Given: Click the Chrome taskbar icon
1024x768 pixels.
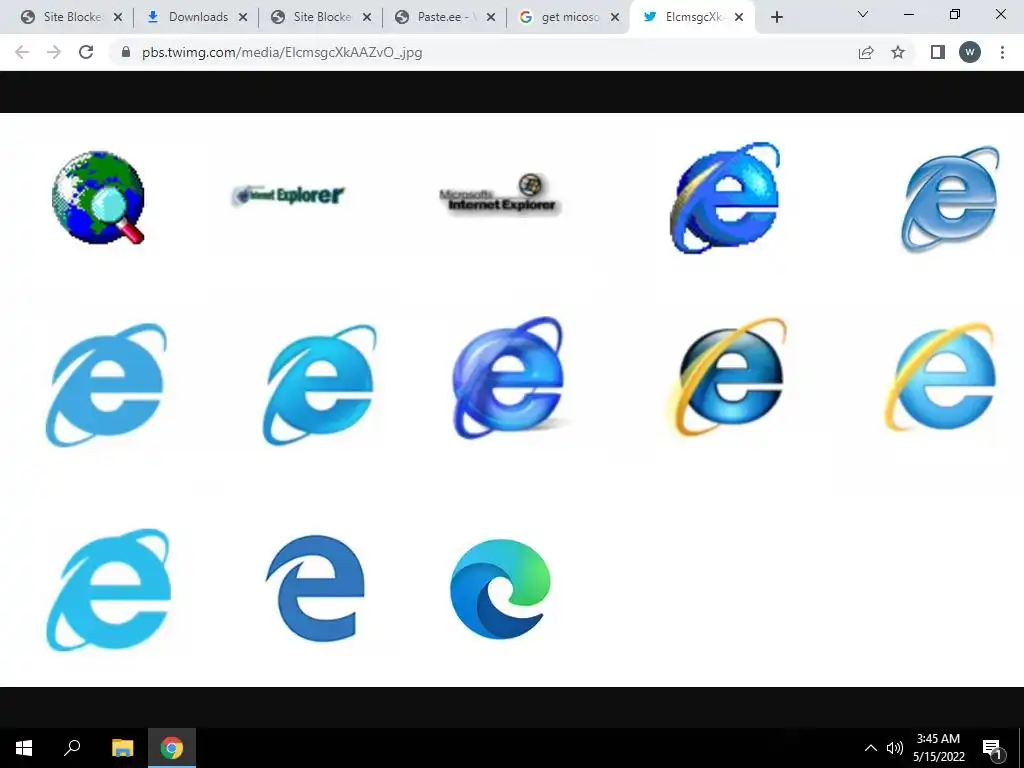Looking at the screenshot, I should click(172, 748).
